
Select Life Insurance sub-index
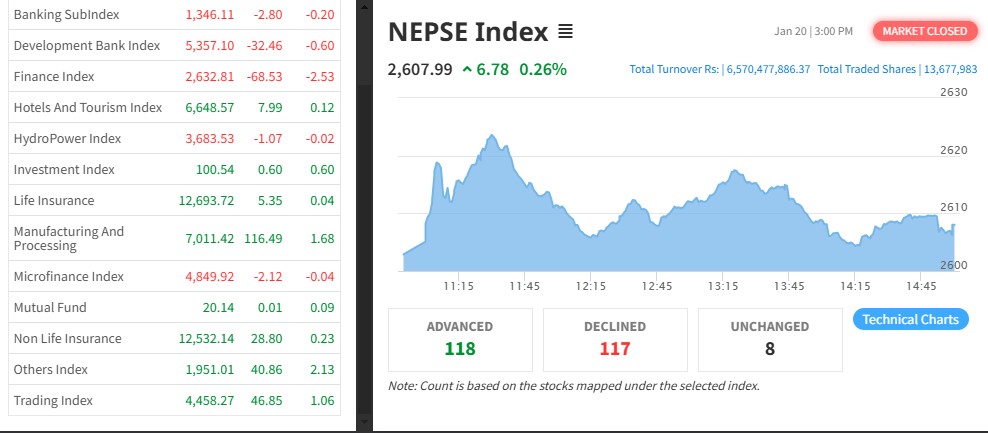click(54, 201)
